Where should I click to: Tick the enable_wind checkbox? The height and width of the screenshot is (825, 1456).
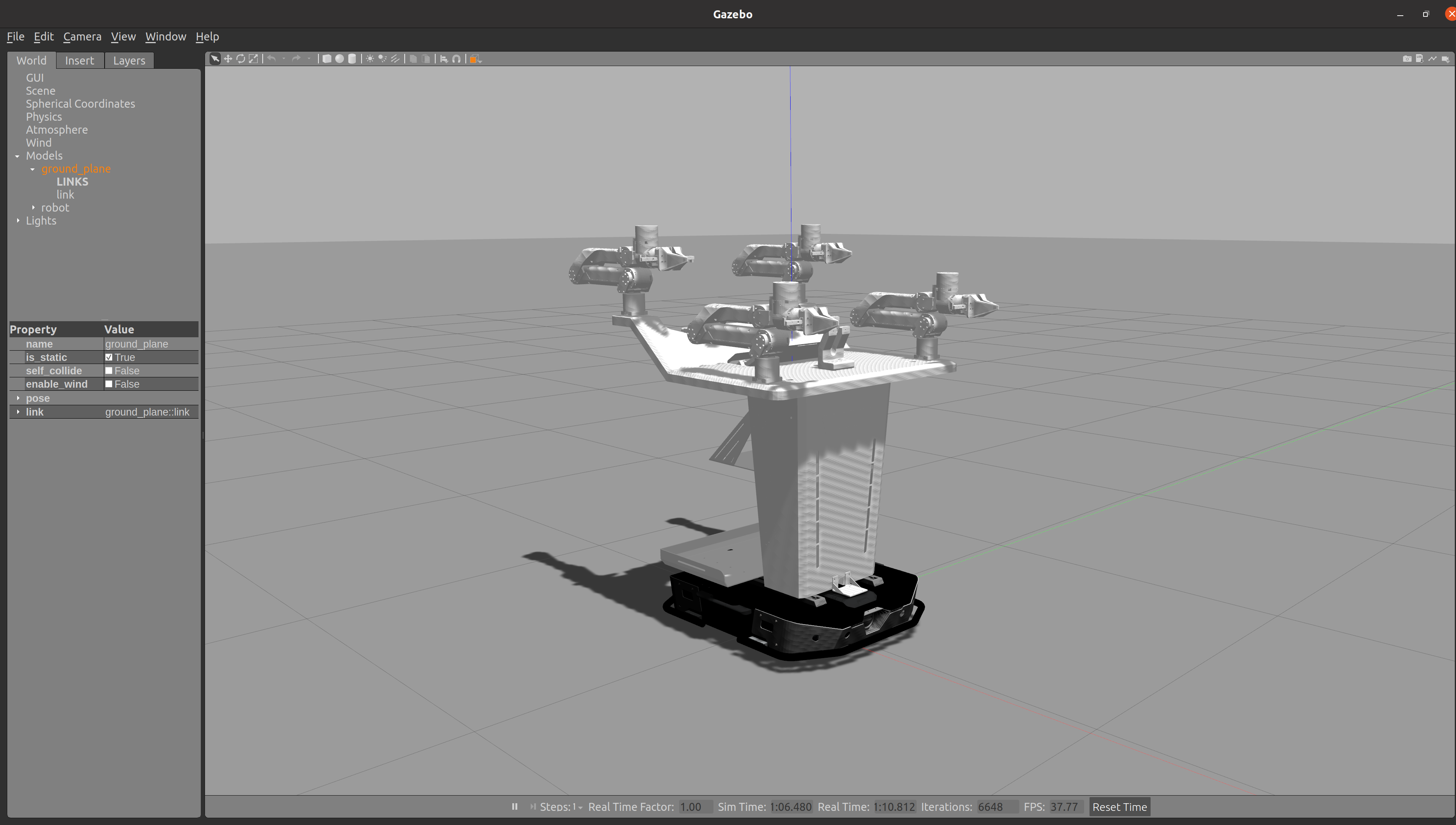click(109, 384)
